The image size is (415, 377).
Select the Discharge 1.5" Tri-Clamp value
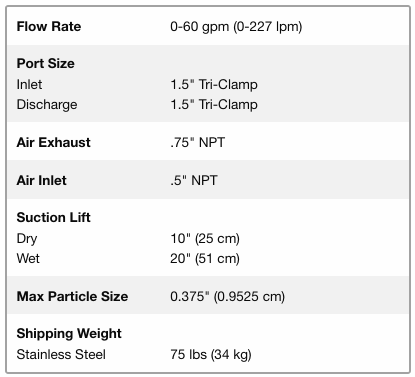click(x=214, y=104)
